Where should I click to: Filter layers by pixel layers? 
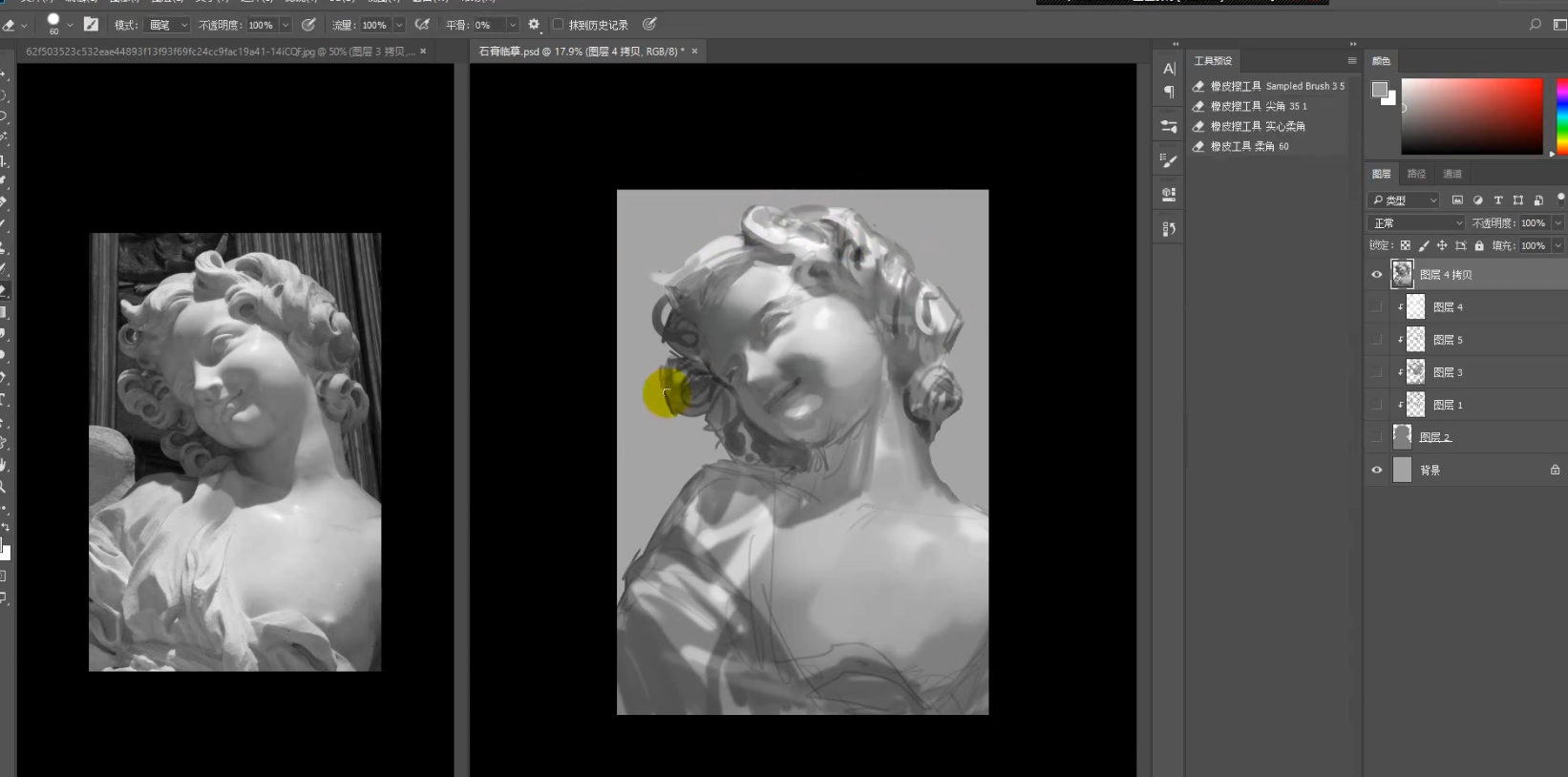click(x=1457, y=199)
